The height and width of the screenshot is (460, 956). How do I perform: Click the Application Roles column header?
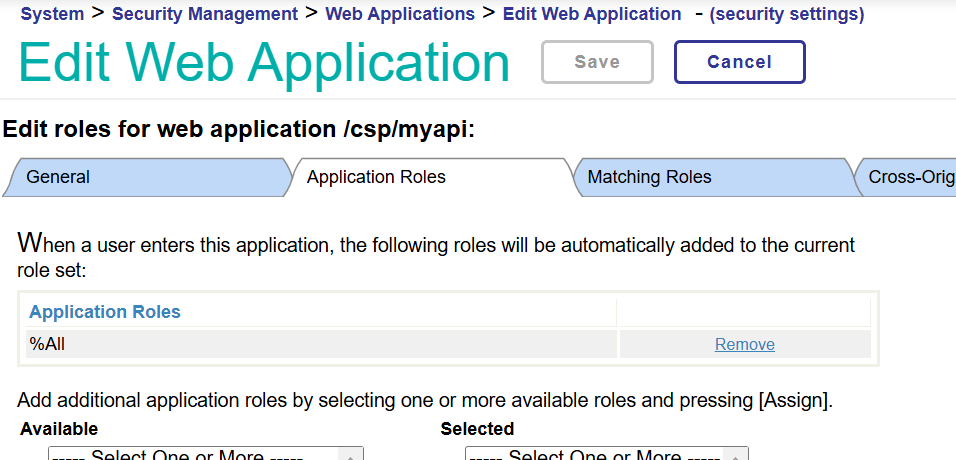tap(105, 312)
